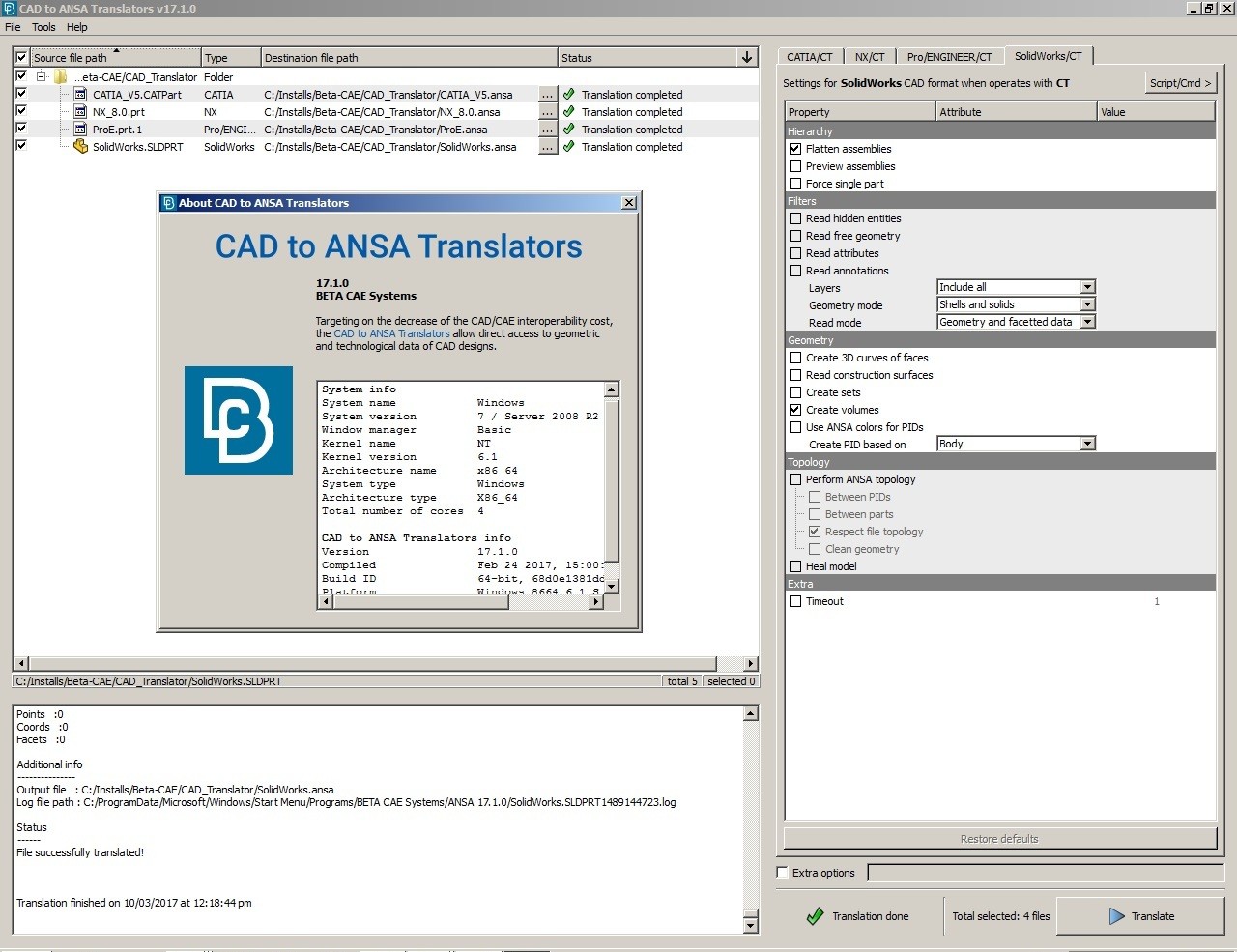Switch to the NX/CT tab
Screen dimensions: 1237x952
click(870, 57)
